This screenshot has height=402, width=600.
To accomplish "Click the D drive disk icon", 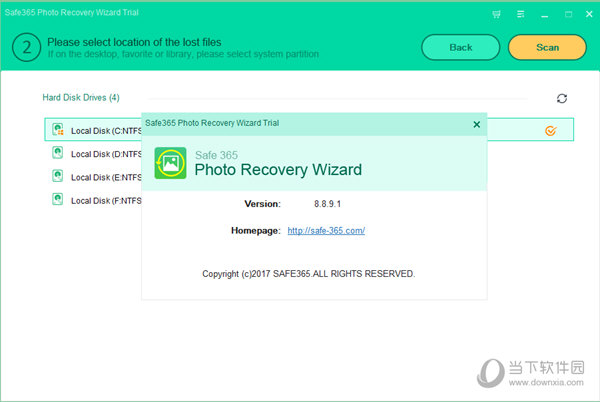I will point(57,153).
